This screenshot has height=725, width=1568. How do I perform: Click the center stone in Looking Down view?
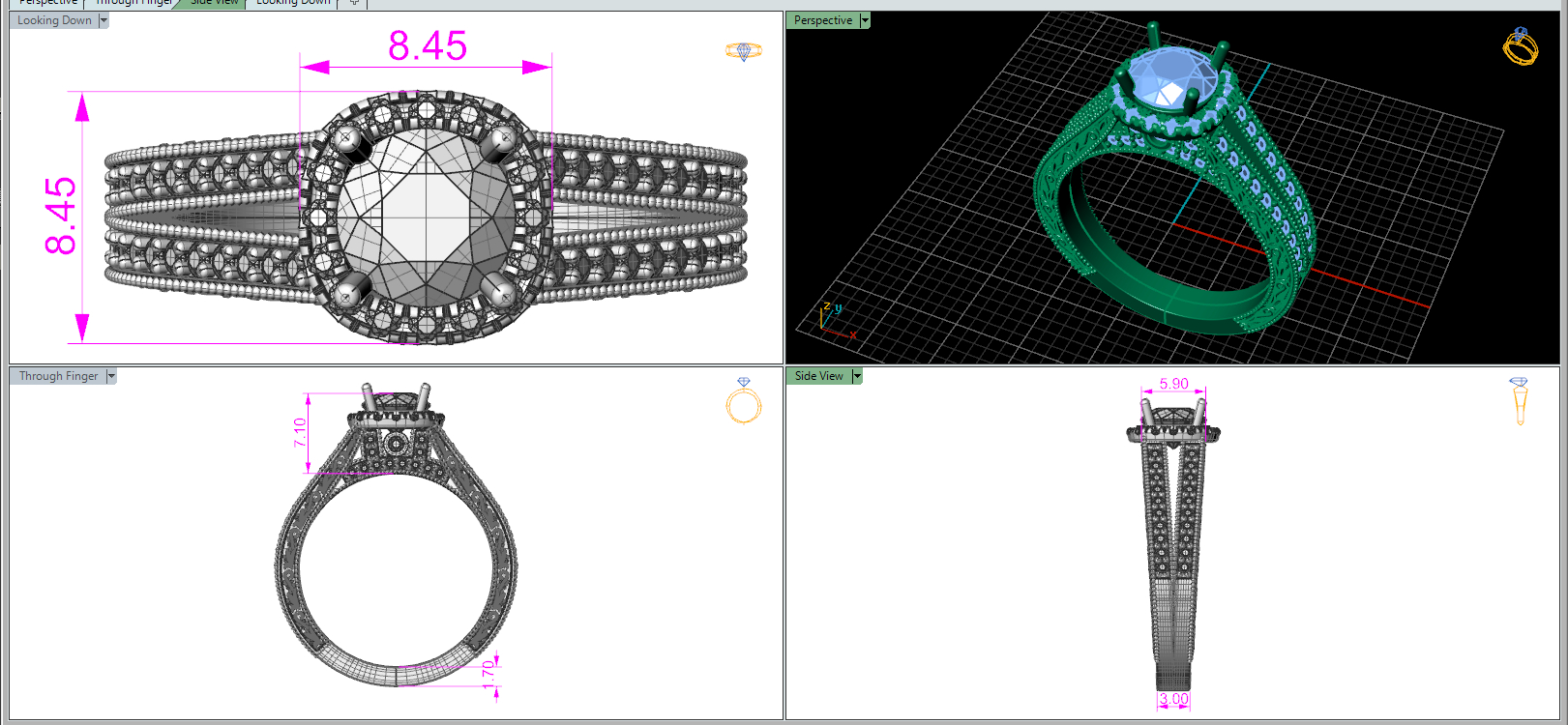pyautogui.click(x=426, y=217)
